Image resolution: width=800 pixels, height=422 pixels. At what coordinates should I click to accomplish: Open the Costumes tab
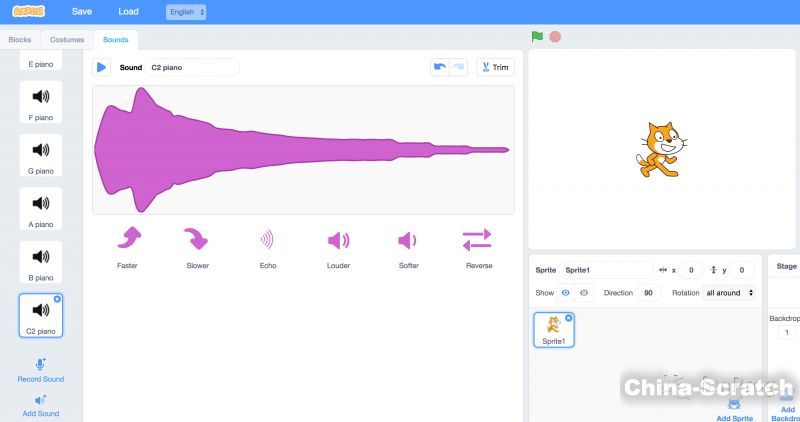67,40
